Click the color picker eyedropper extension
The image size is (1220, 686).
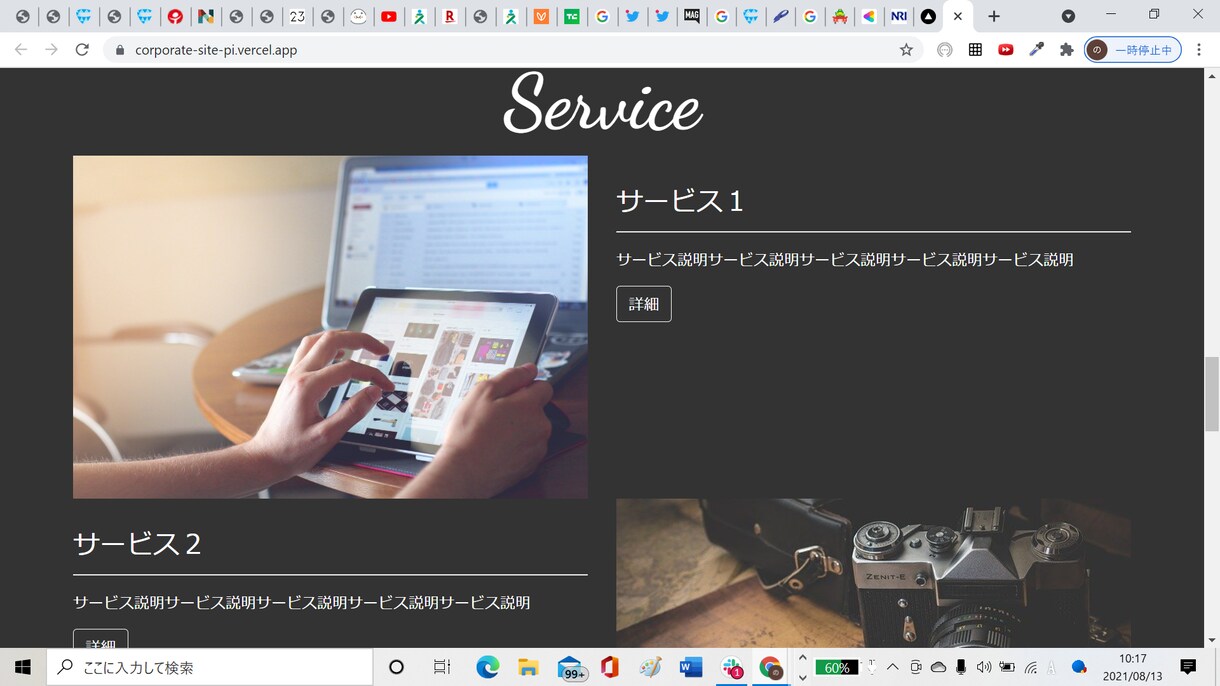[1036, 49]
